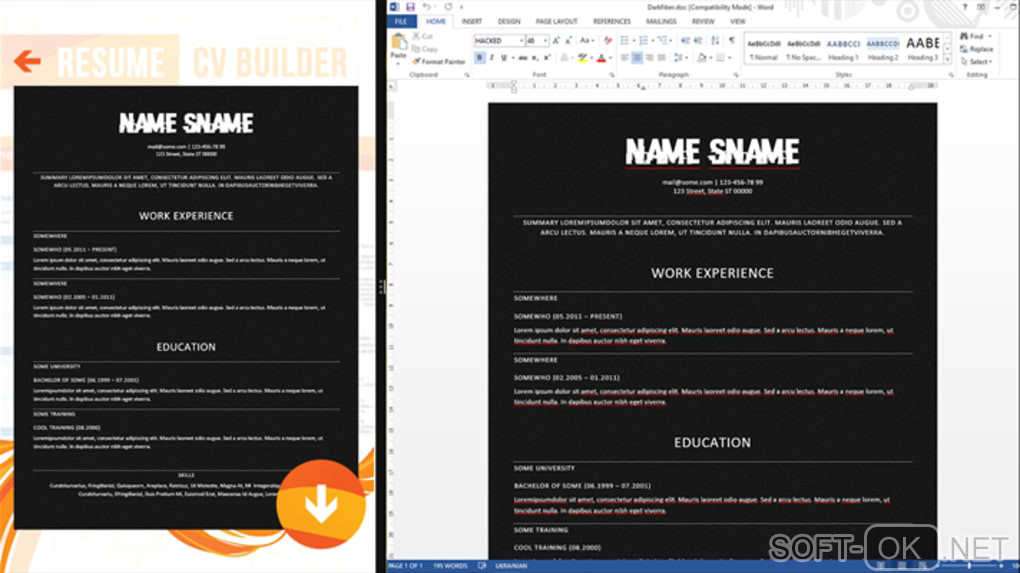Open the font size 48 dropdown
This screenshot has height=573, width=1020.
[x=545, y=40]
